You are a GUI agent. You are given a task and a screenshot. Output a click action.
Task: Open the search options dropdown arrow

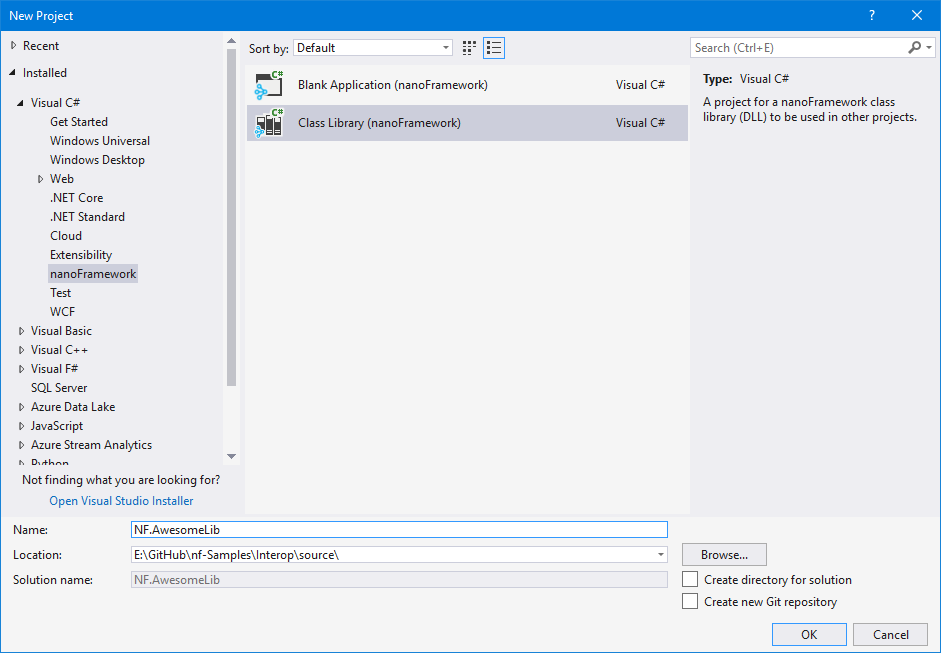coord(929,47)
